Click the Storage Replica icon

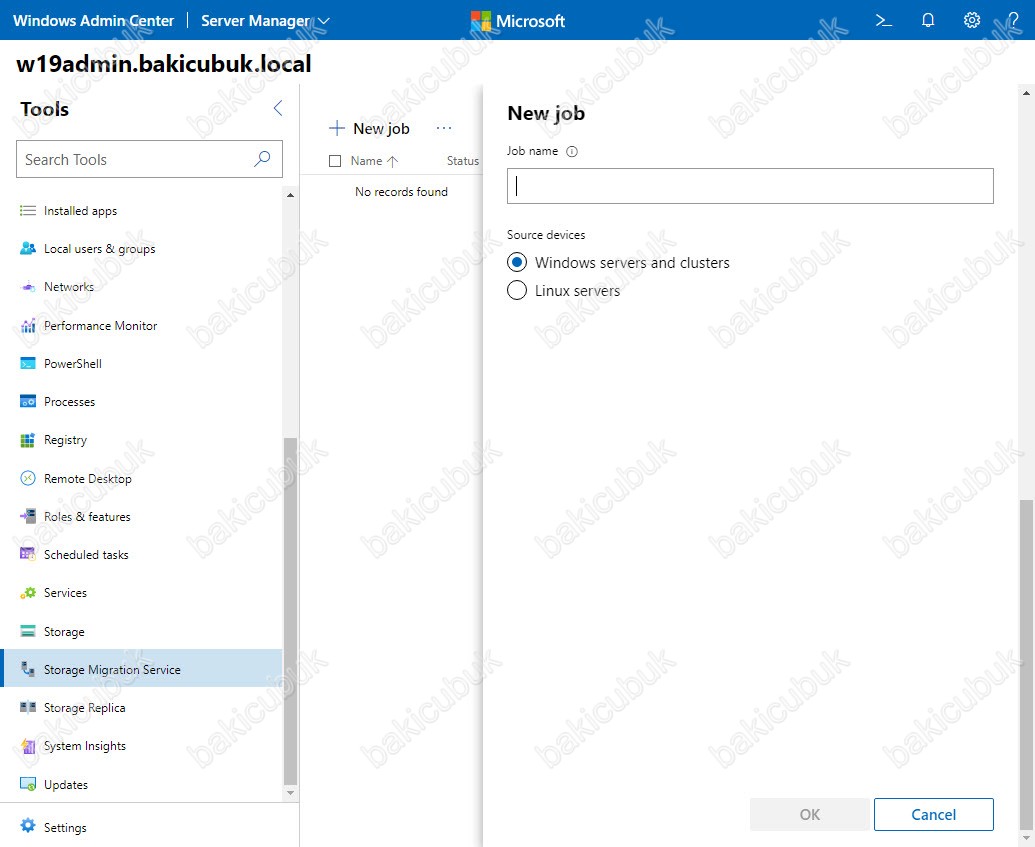pyautogui.click(x=28, y=707)
